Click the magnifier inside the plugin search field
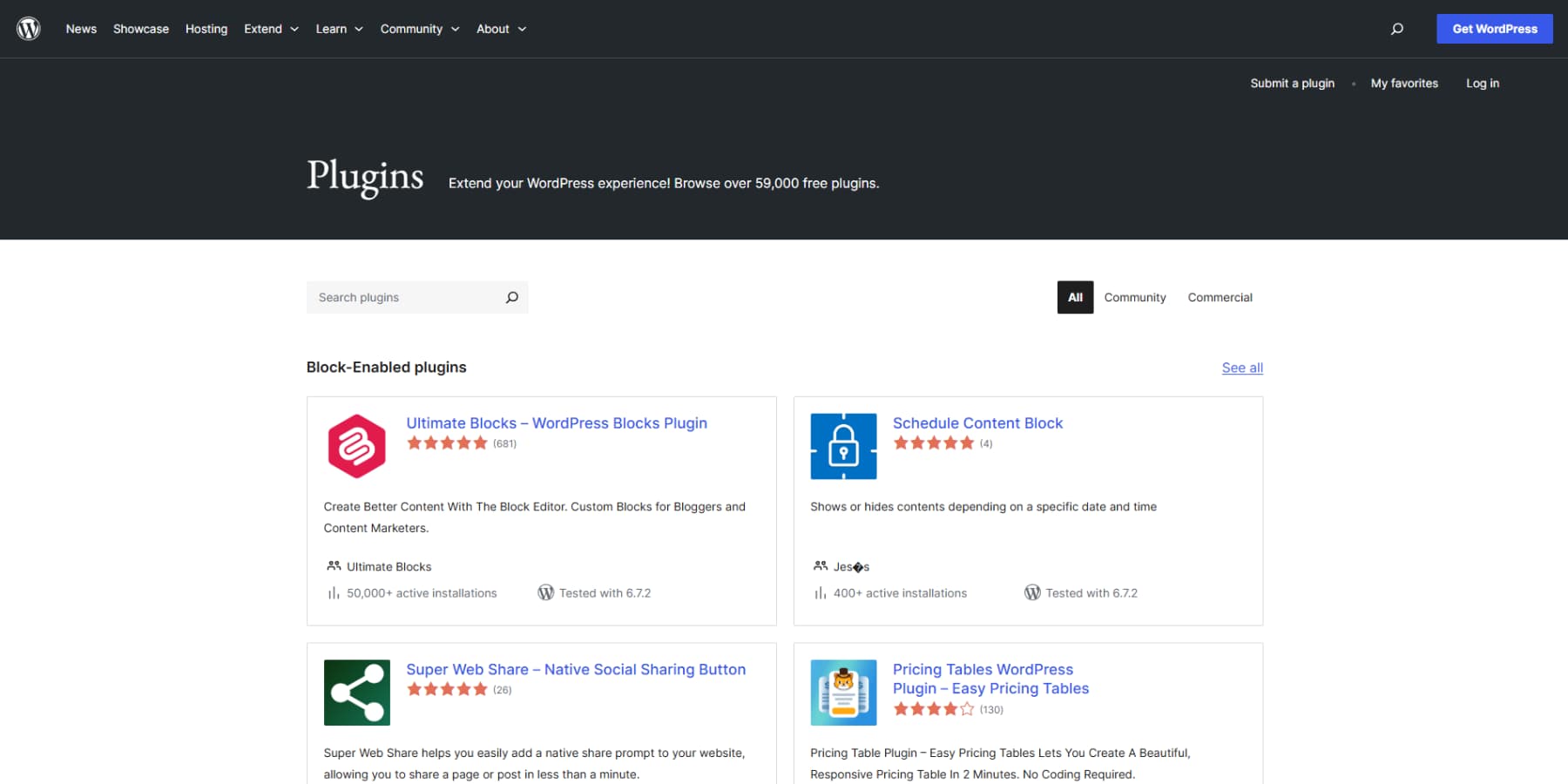The width and height of the screenshot is (1568, 784). pyautogui.click(x=512, y=297)
